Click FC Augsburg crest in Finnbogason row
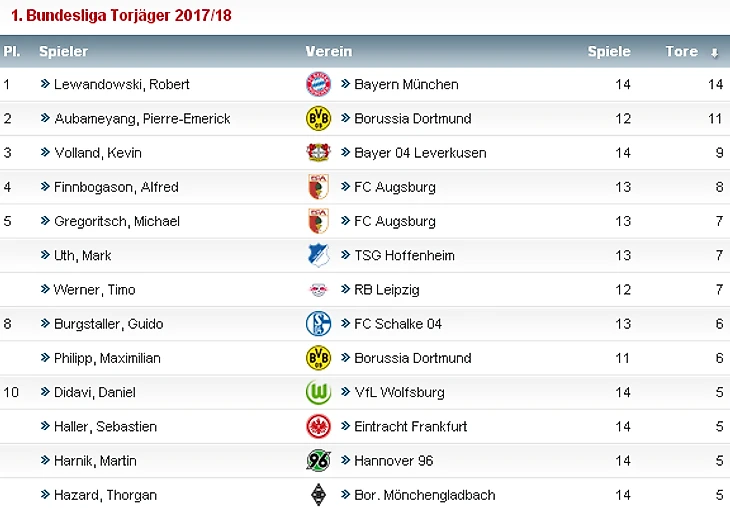The image size is (730, 508). pos(318,187)
